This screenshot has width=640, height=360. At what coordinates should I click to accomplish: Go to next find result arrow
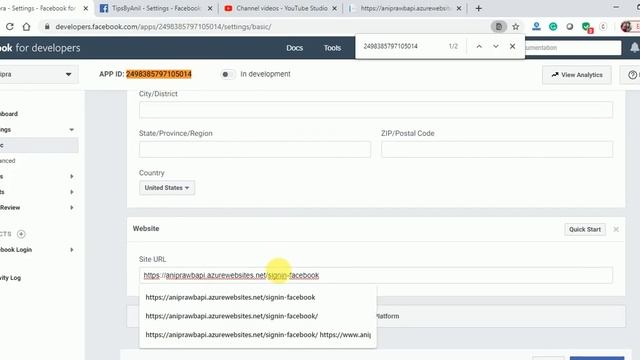(496, 47)
